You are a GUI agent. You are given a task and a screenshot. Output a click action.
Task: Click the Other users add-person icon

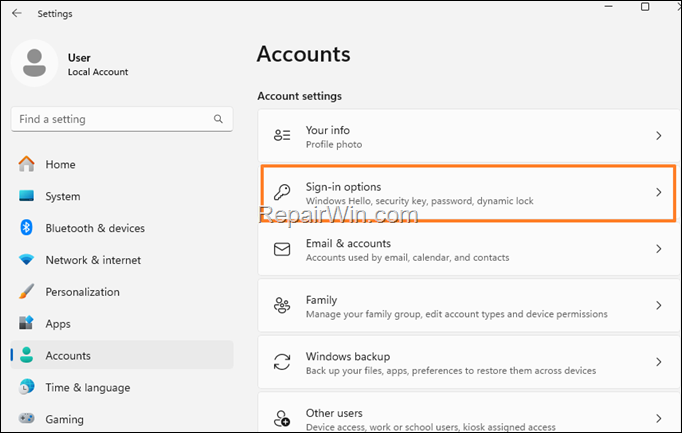(x=282, y=418)
